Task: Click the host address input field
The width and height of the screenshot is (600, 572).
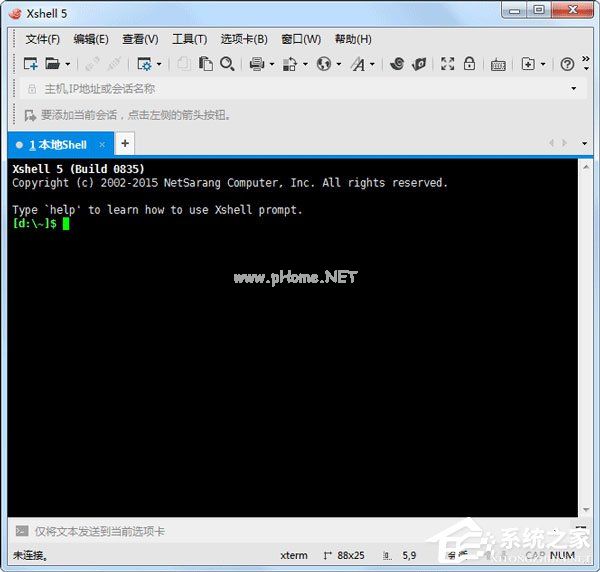Action: tap(300, 89)
